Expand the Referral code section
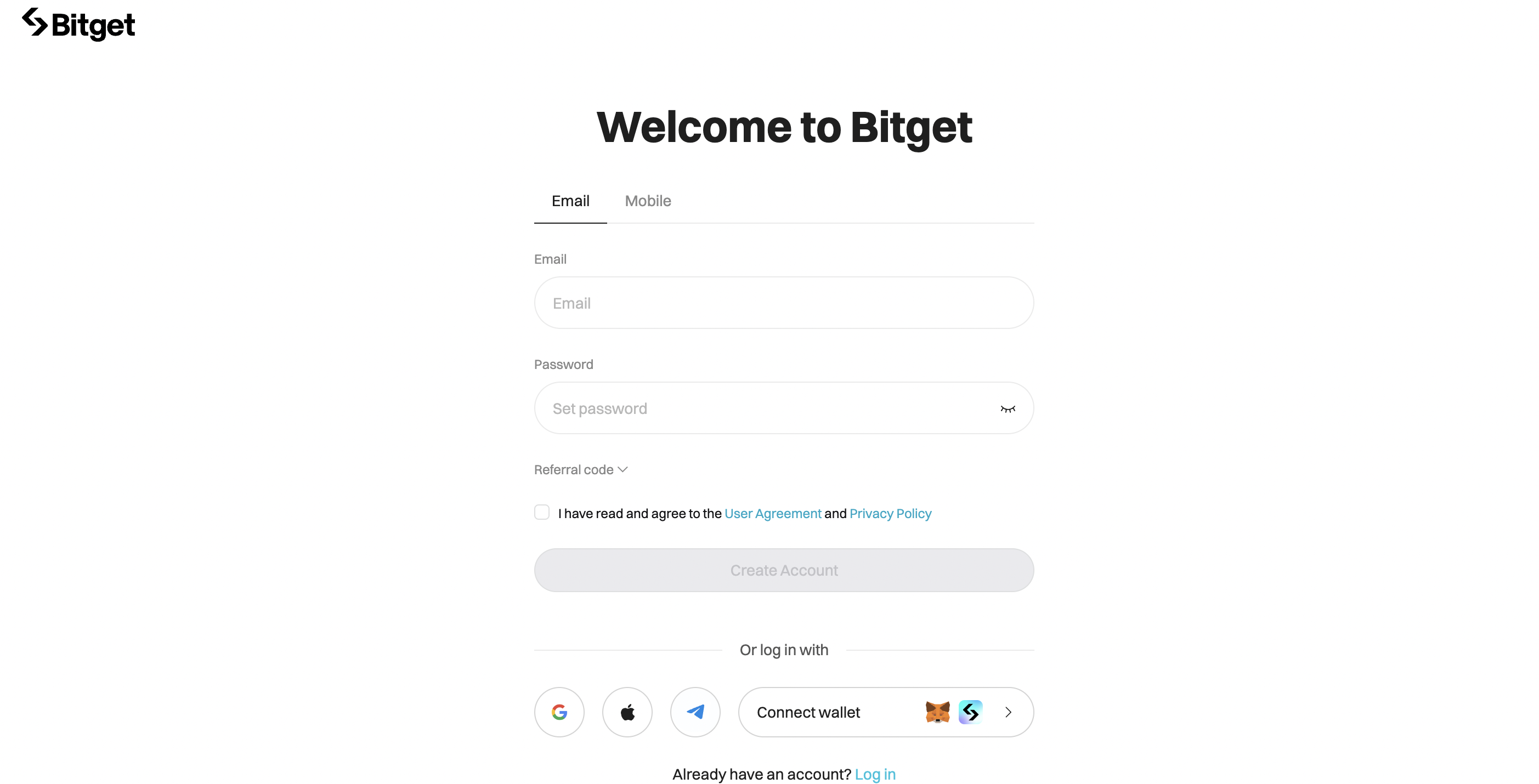Screen dimensions: 1539x784 point(582,469)
